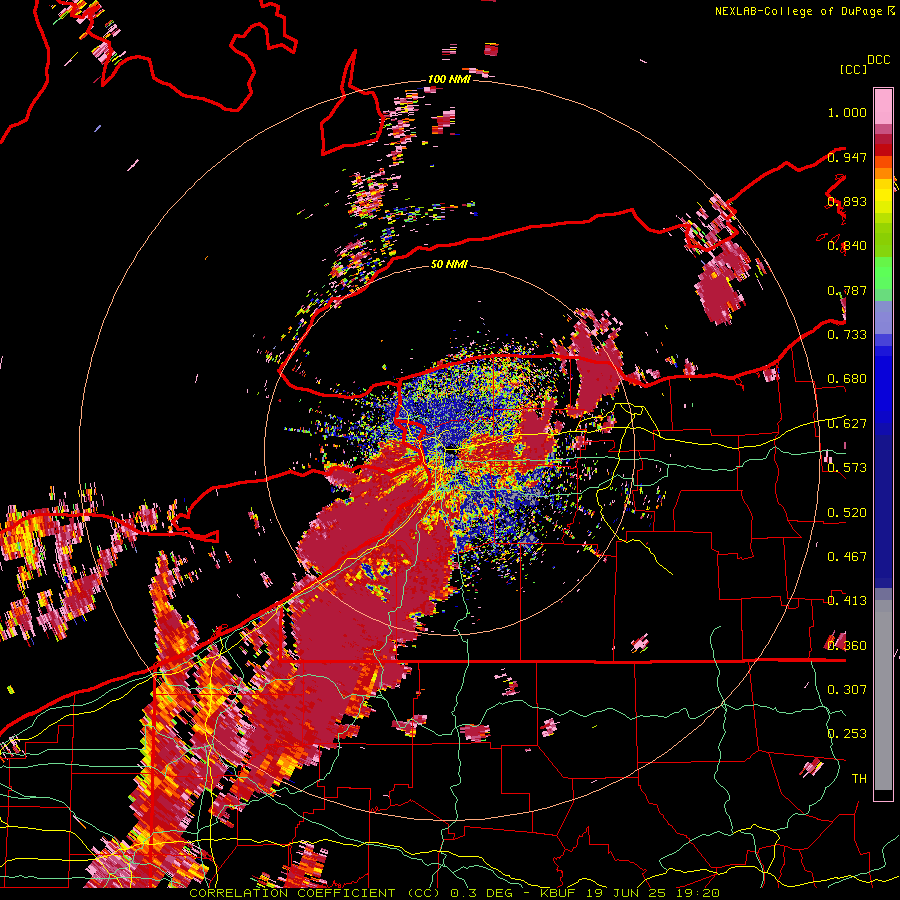Click the TH label at the scale bottom
This screenshot has width=900, height=900.
(x=859, y=778)
